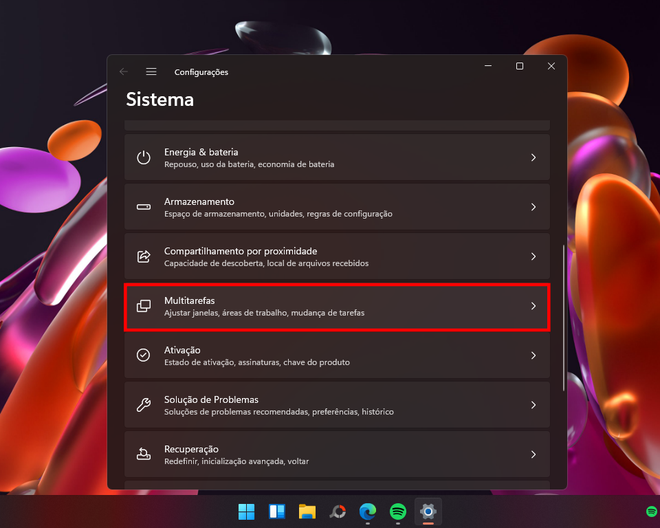Viewport: 660px width, 528px height.
Task: Click the Multitarefas windows icon
Action: tap(144, 306)
